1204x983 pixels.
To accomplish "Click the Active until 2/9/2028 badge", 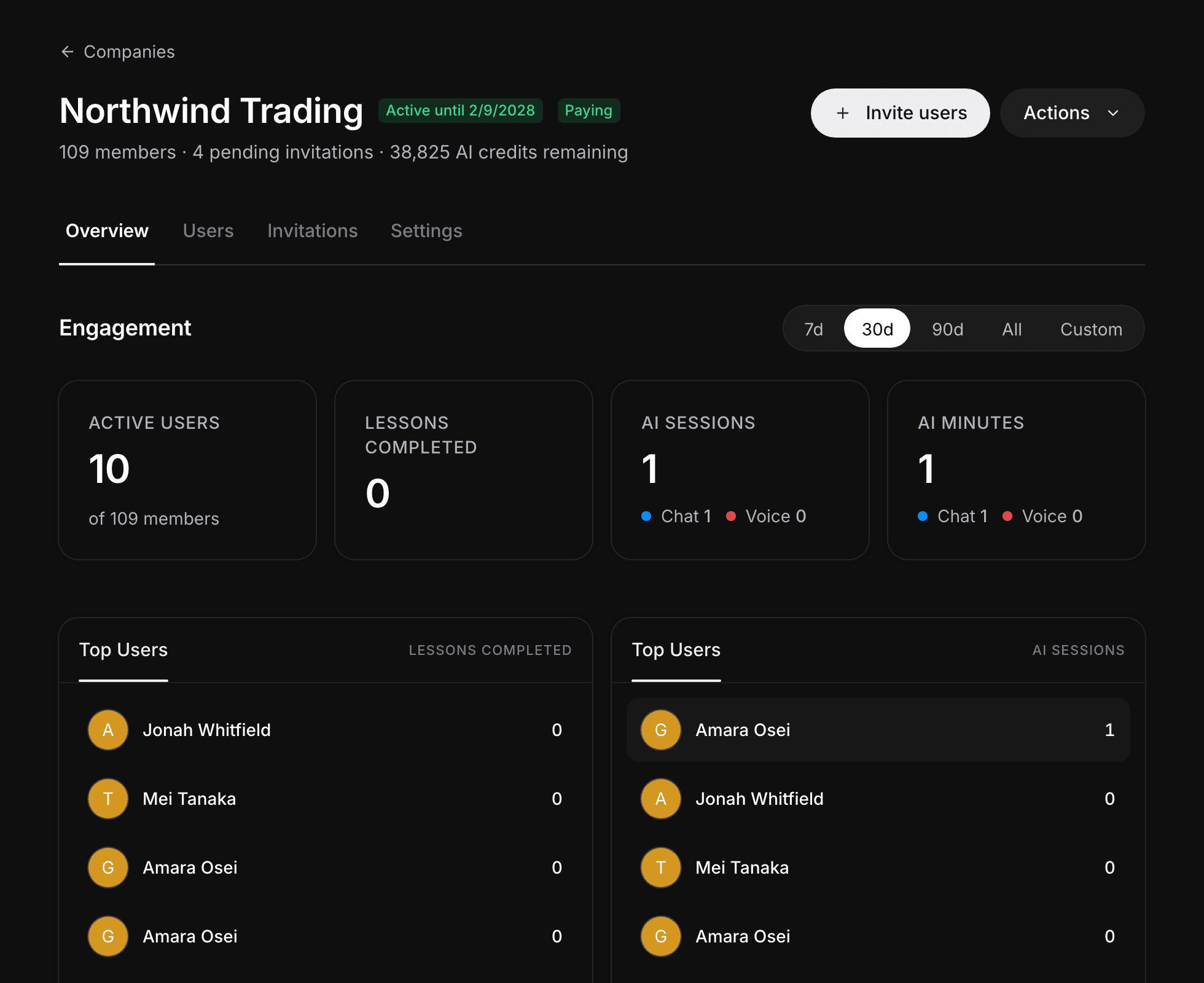I will click(461, 111).
